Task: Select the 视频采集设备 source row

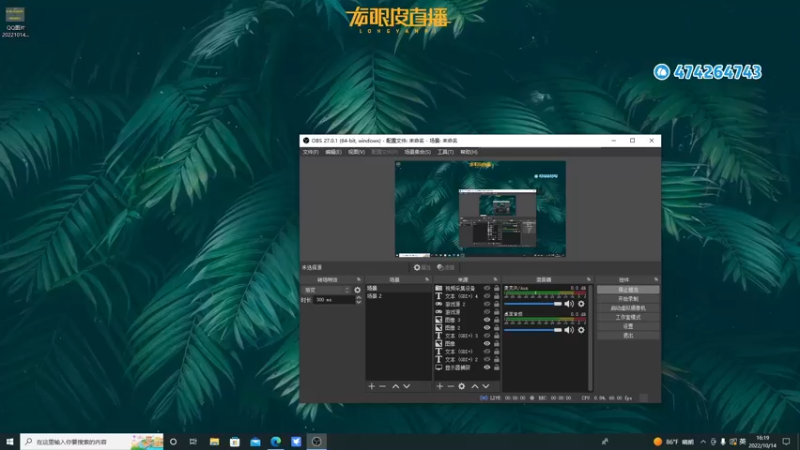Action: tap(467, 288)
